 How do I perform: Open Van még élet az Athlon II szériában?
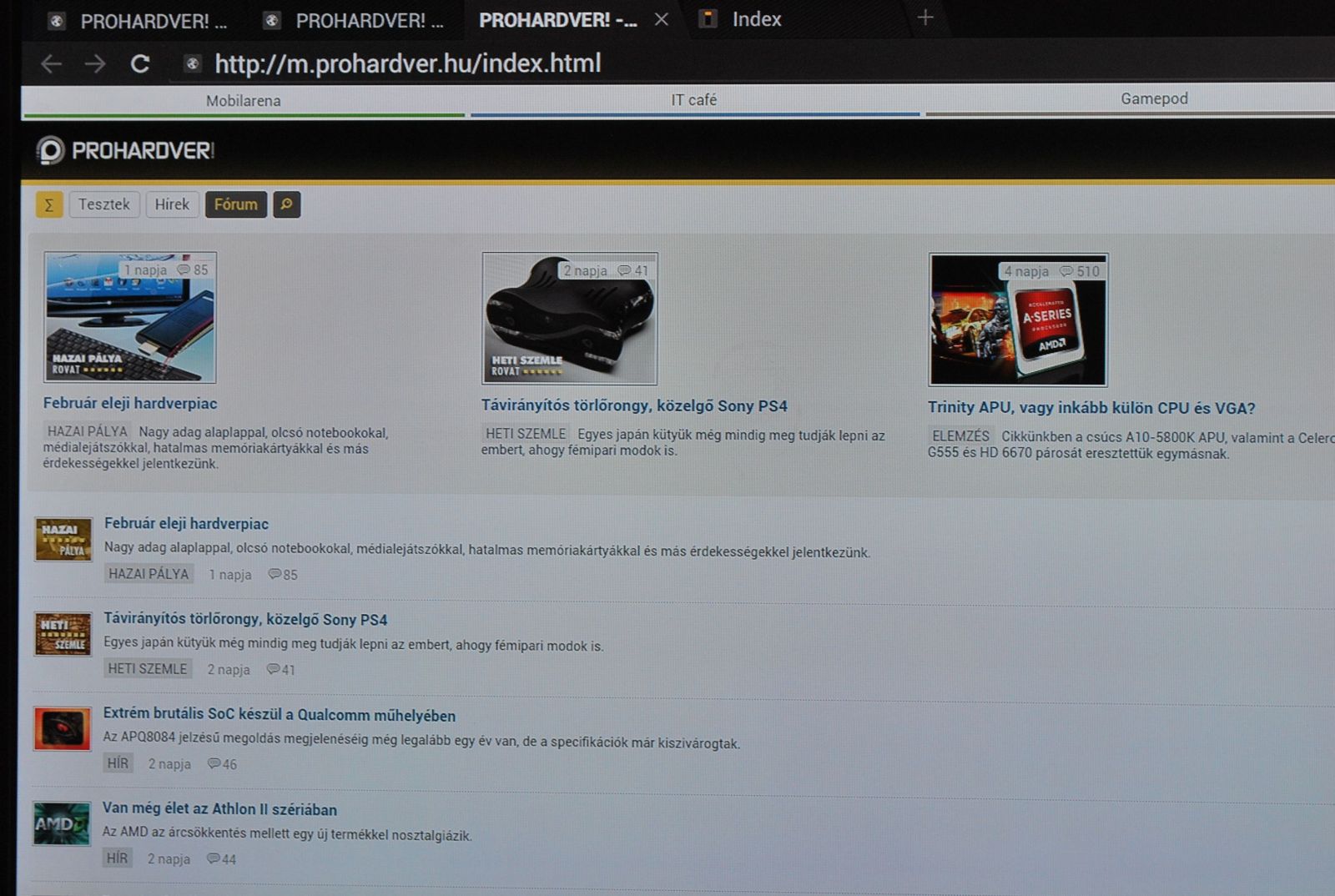click(x=219, y=809)
